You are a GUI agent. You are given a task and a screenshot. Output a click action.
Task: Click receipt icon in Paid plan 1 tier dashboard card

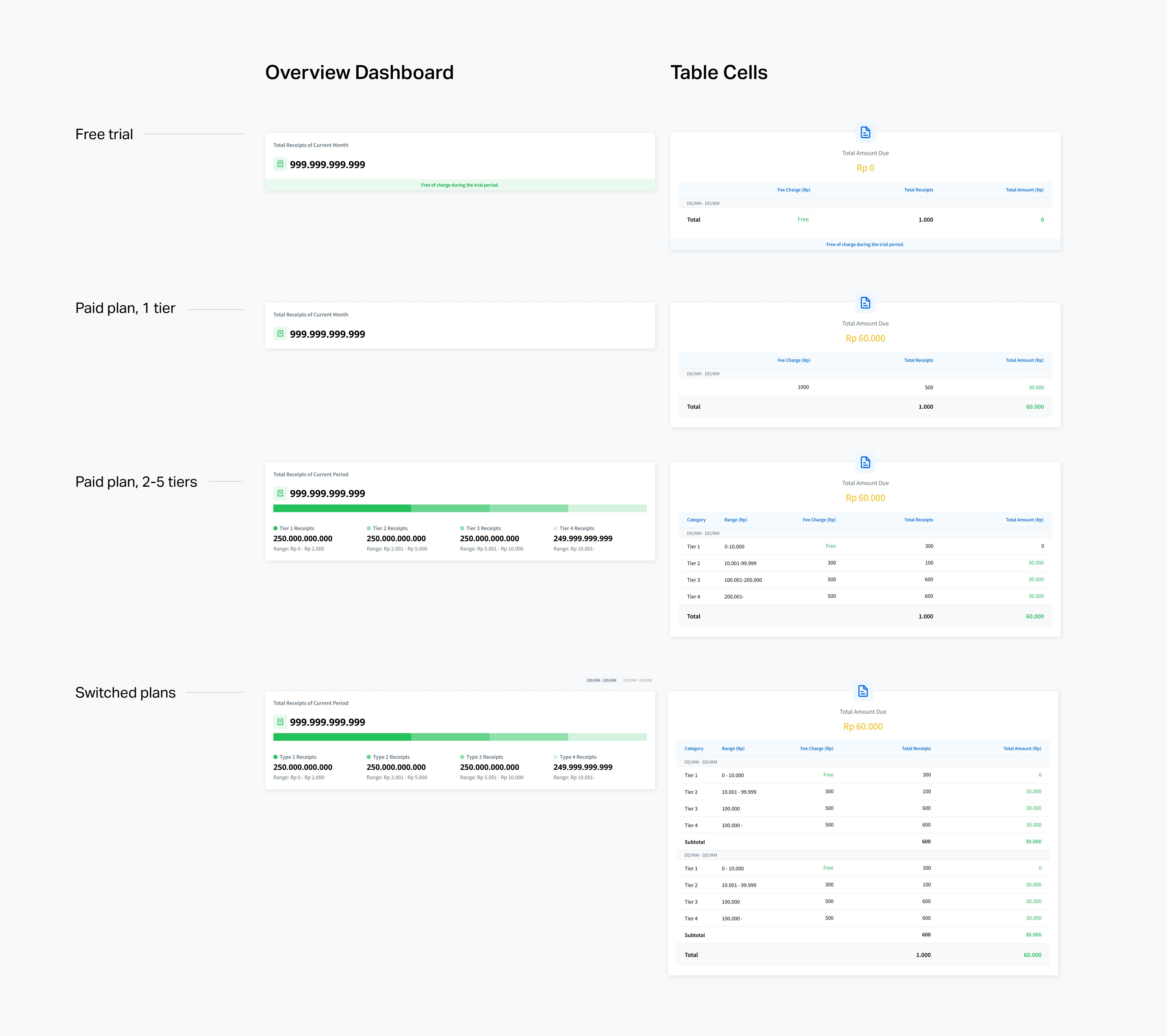tap(280, 333)
